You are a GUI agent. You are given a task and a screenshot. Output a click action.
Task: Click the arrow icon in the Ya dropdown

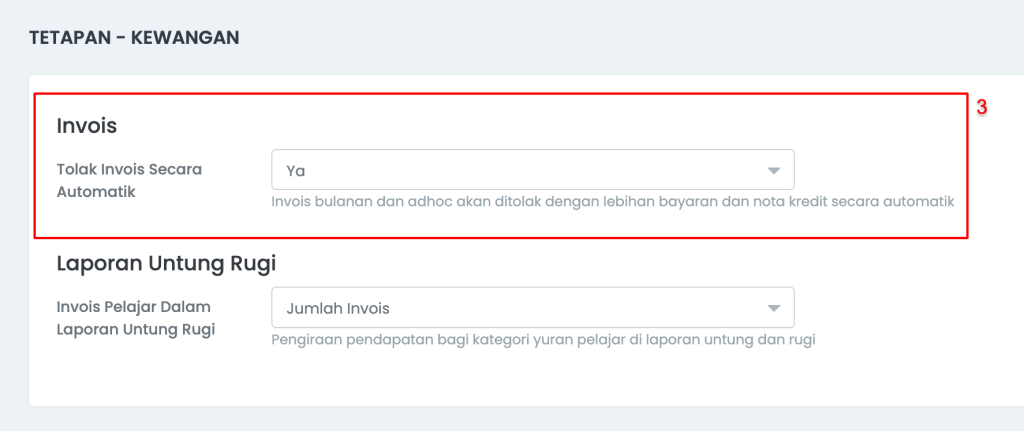coord(774,170)
